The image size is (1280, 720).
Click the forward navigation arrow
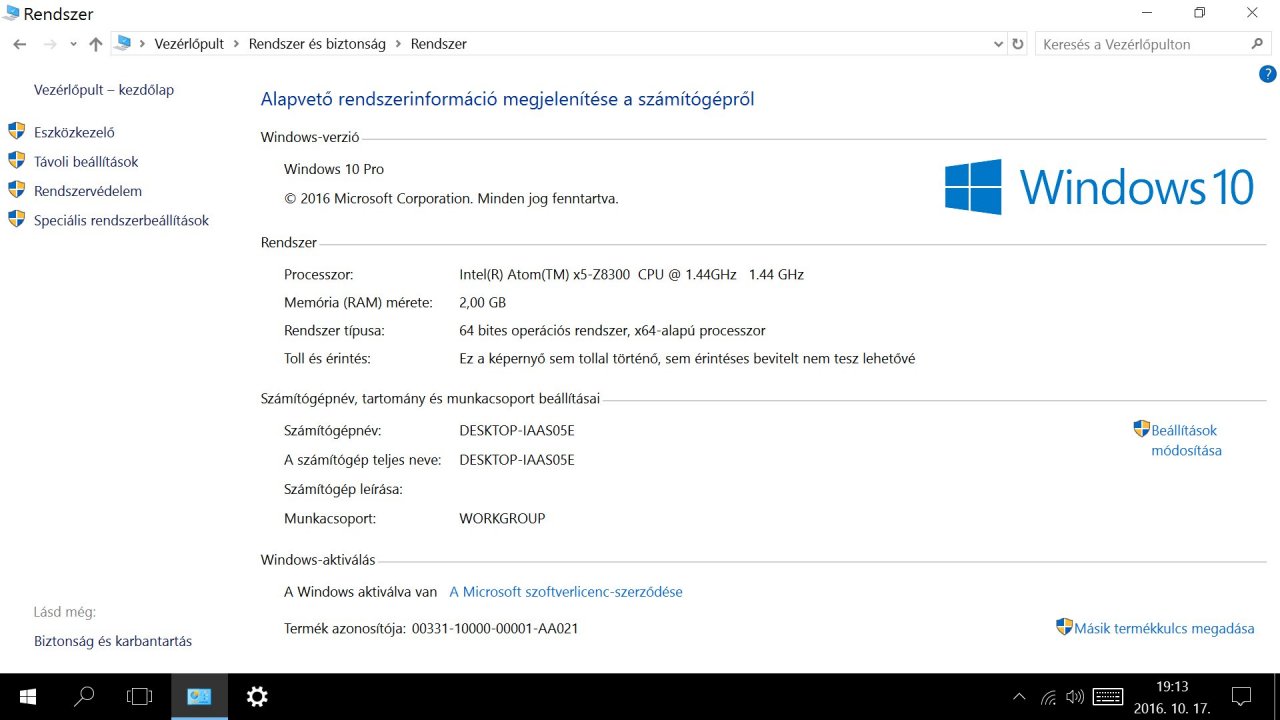click(50, 44)
